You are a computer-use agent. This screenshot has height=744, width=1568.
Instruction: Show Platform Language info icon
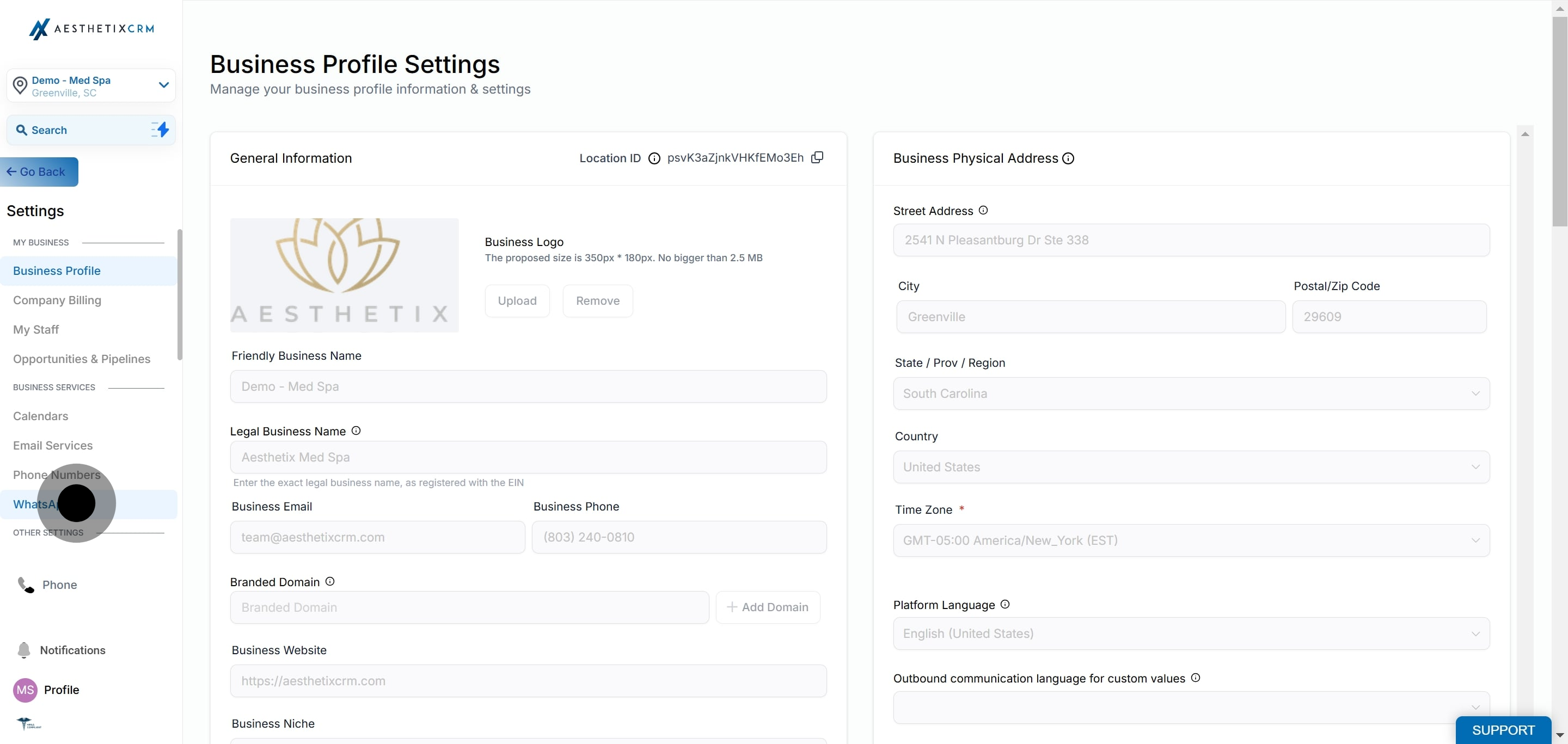(1005, 604)
